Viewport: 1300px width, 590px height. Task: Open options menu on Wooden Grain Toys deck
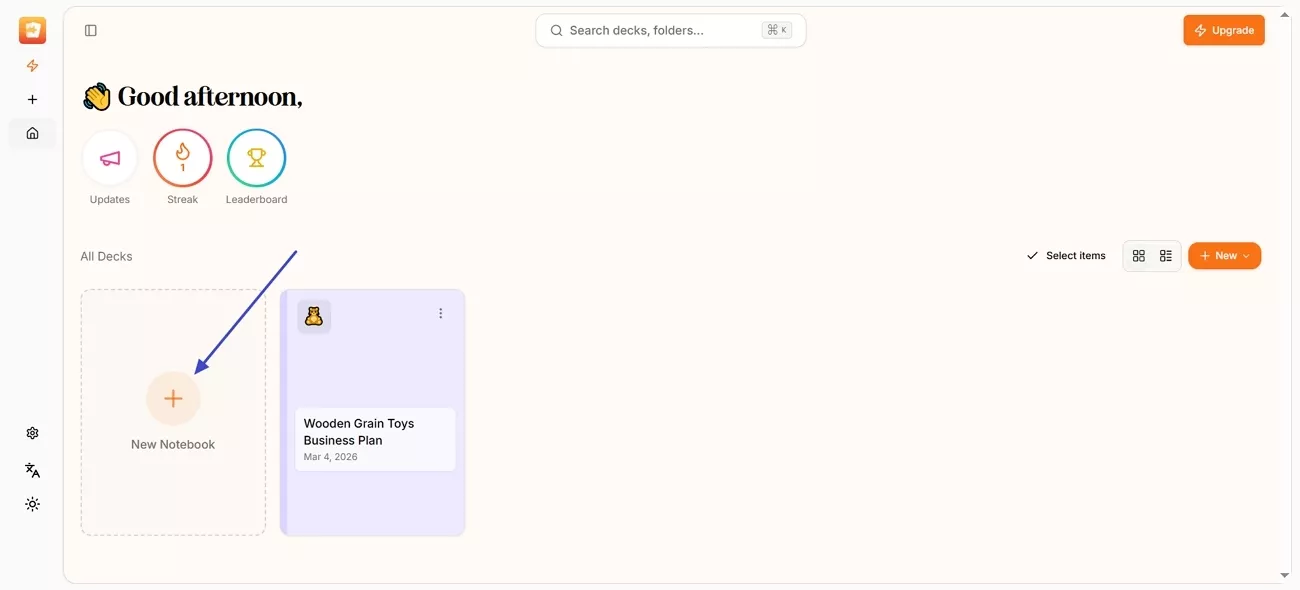440,312
